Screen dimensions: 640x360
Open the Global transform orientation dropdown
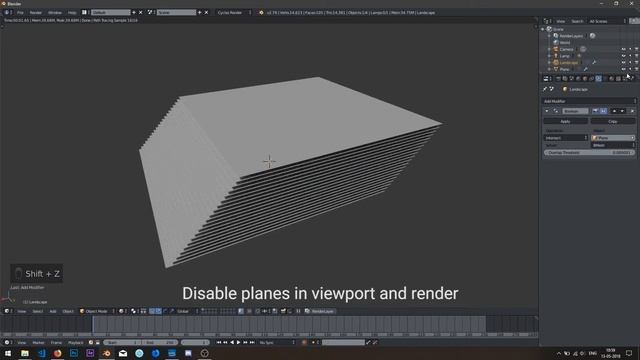point(187,311)
